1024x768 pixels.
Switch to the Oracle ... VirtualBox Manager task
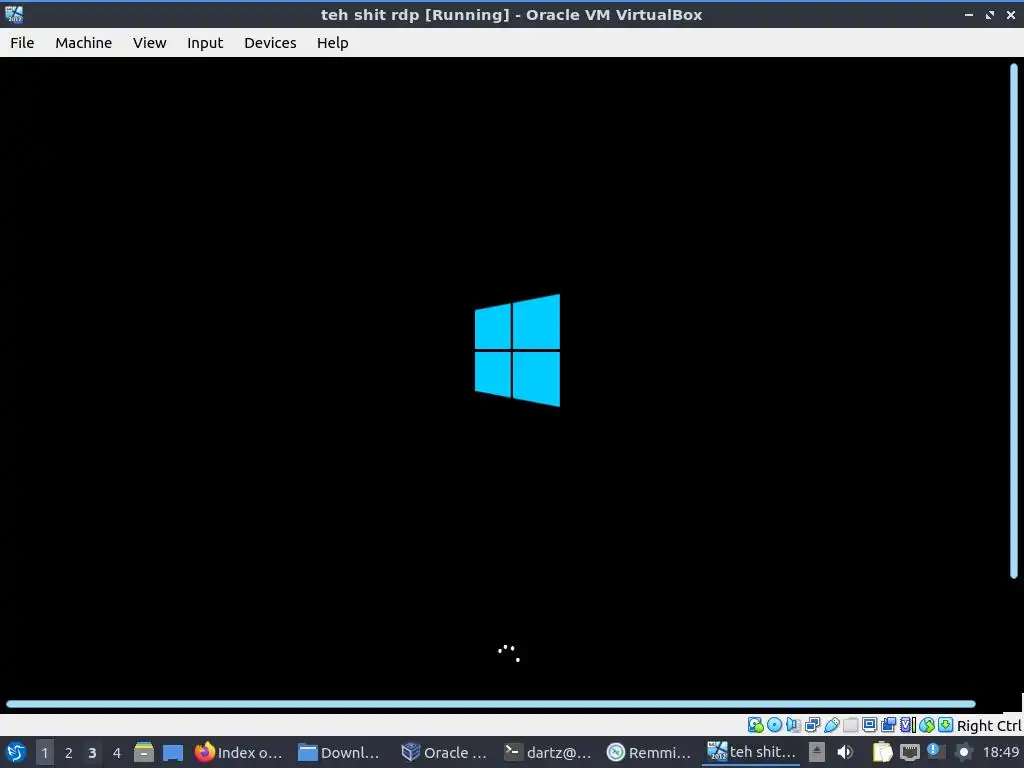point(444,752)
